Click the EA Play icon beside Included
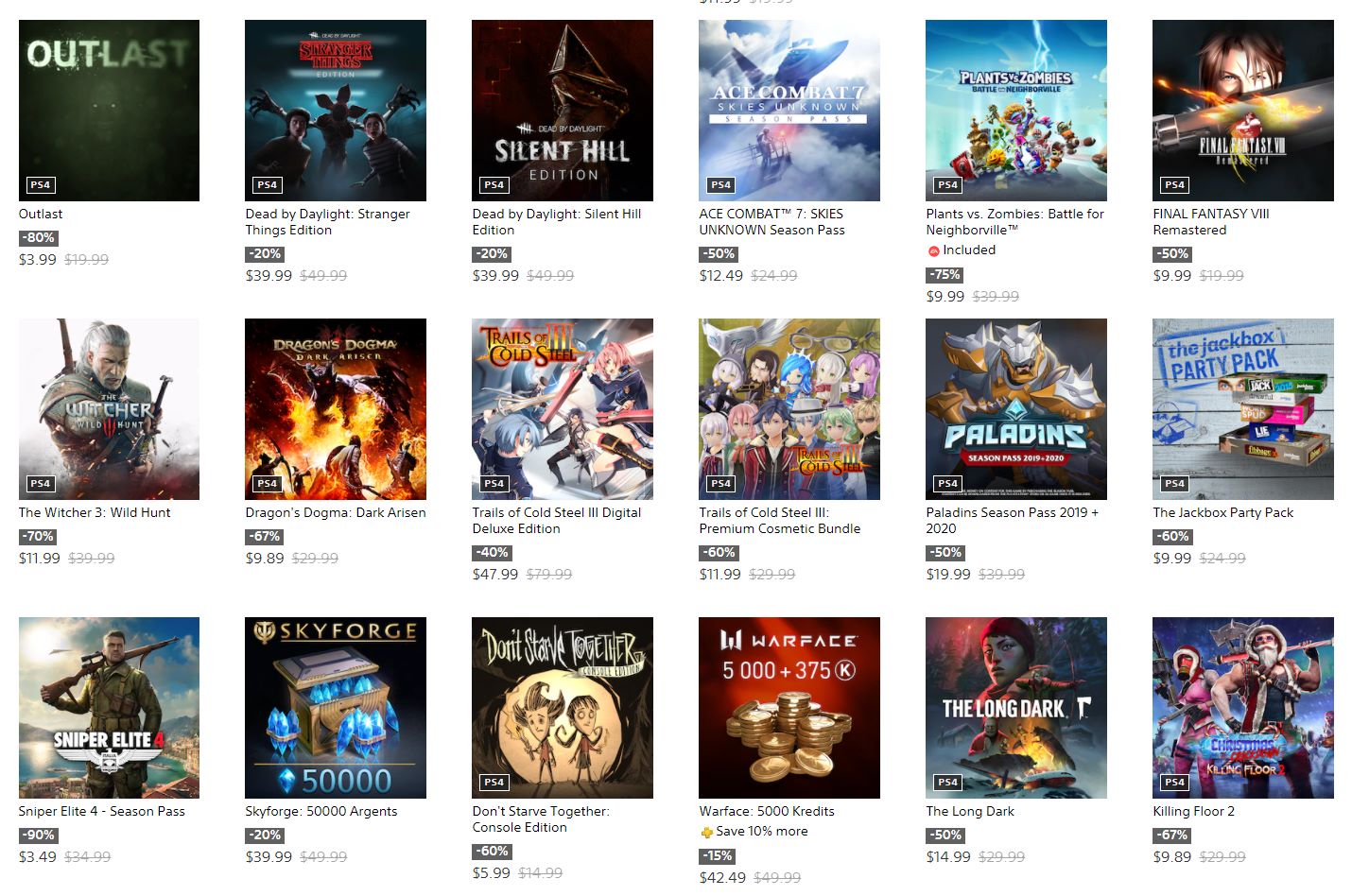Viewport: 1352px width, 896px height. click(x=933, y=250)
